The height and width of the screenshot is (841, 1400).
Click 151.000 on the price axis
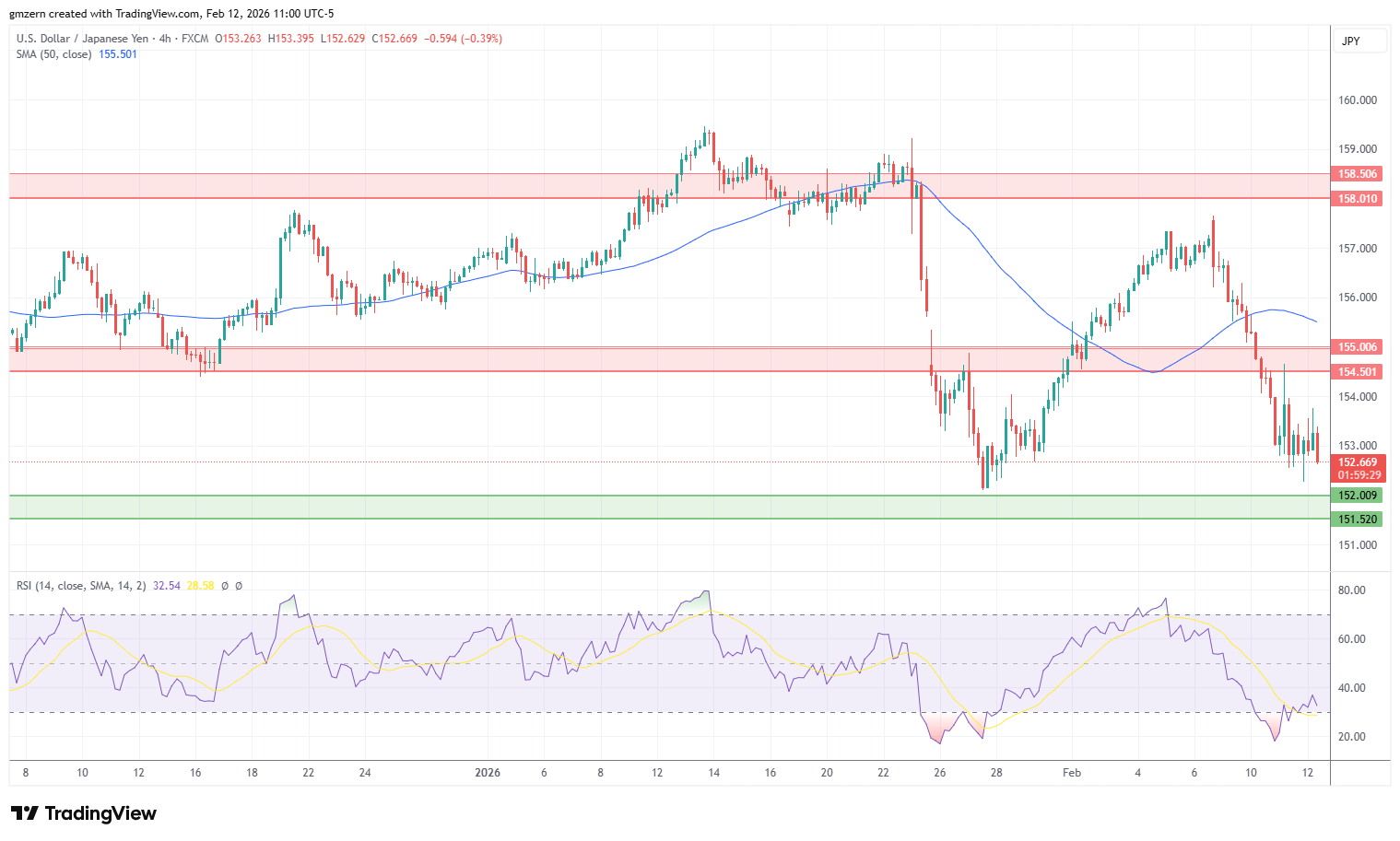click(1358, 545)
